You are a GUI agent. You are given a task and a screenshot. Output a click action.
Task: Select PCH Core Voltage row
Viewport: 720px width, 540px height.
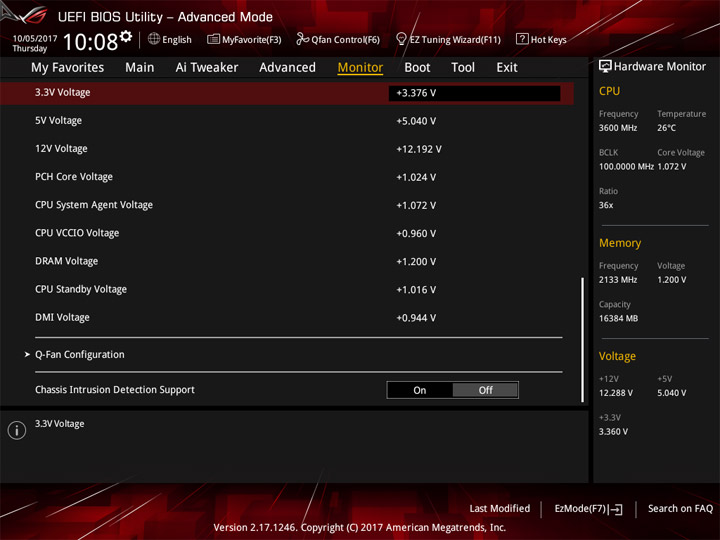(287, 177)
